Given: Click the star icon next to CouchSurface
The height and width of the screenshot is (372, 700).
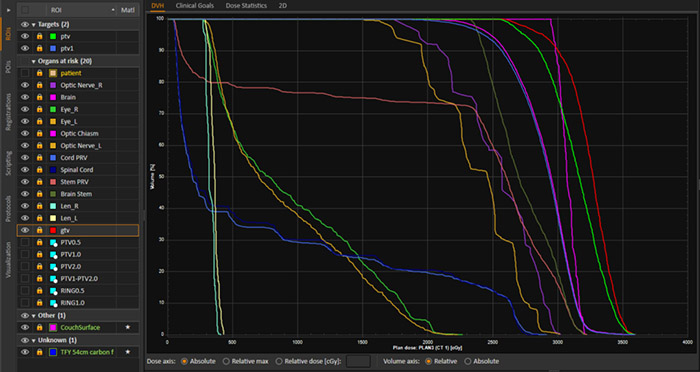Looking at the screenshot, I should click(128, 327).
